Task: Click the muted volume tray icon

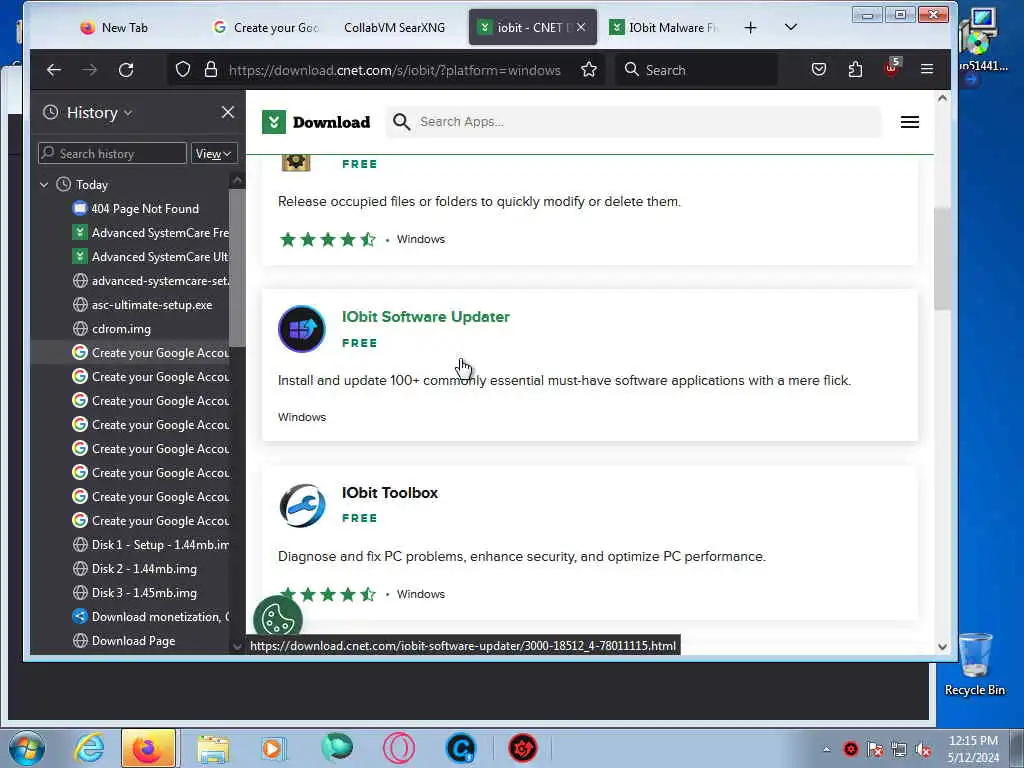Action: coord(923,750)
